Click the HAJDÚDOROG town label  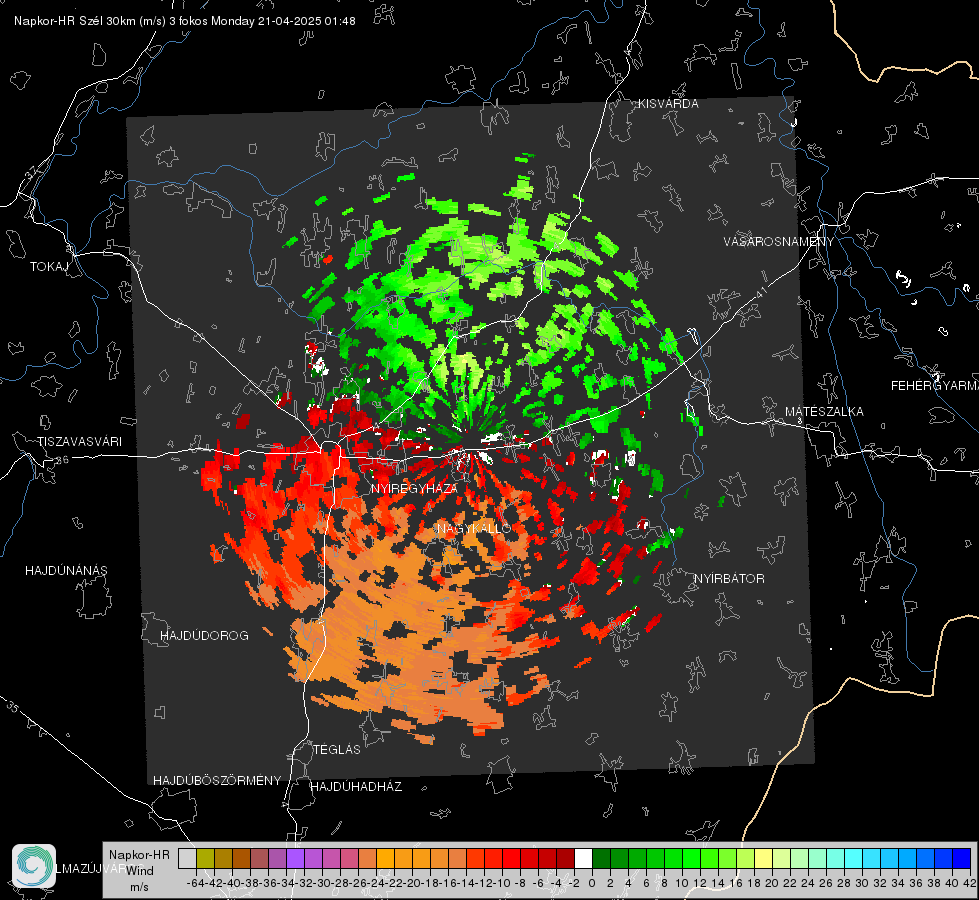pyautogui.click(x=204, y=636)
